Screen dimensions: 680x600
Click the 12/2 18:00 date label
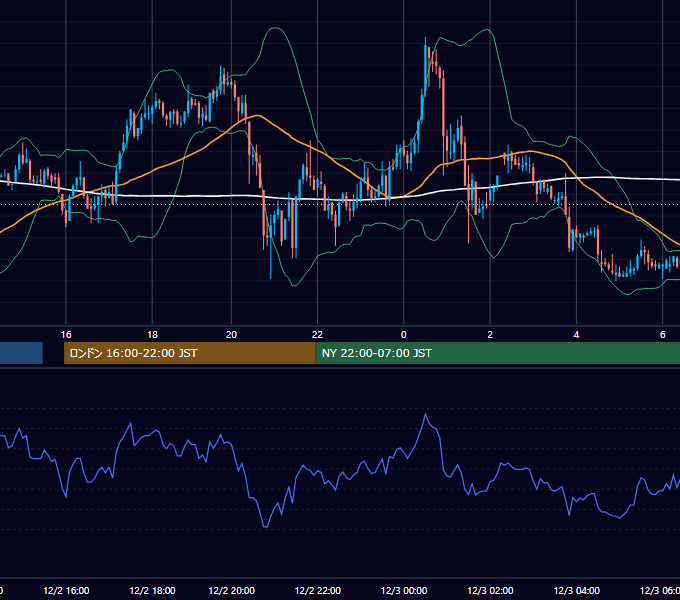point(152,590)
